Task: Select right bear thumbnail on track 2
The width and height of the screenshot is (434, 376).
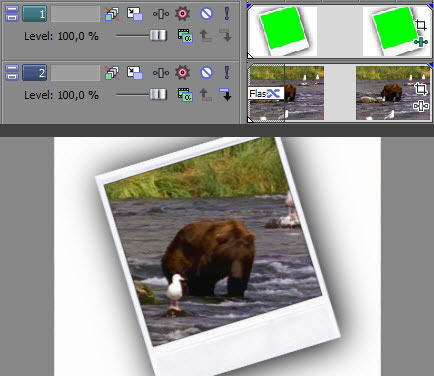Action: (x=393, y=93)
